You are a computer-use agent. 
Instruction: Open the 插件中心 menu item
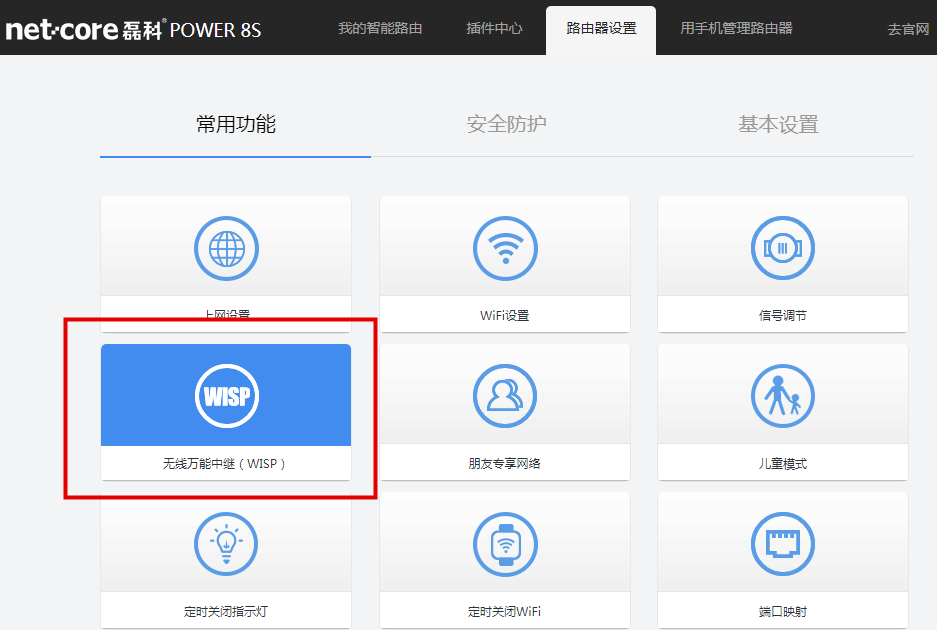tap(494, 29)
